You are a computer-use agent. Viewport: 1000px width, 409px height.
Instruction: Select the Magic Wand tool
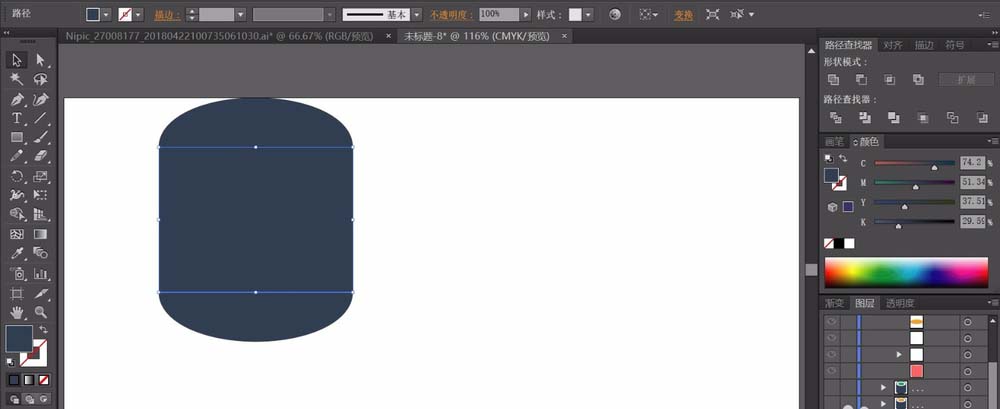coord(17,79)
